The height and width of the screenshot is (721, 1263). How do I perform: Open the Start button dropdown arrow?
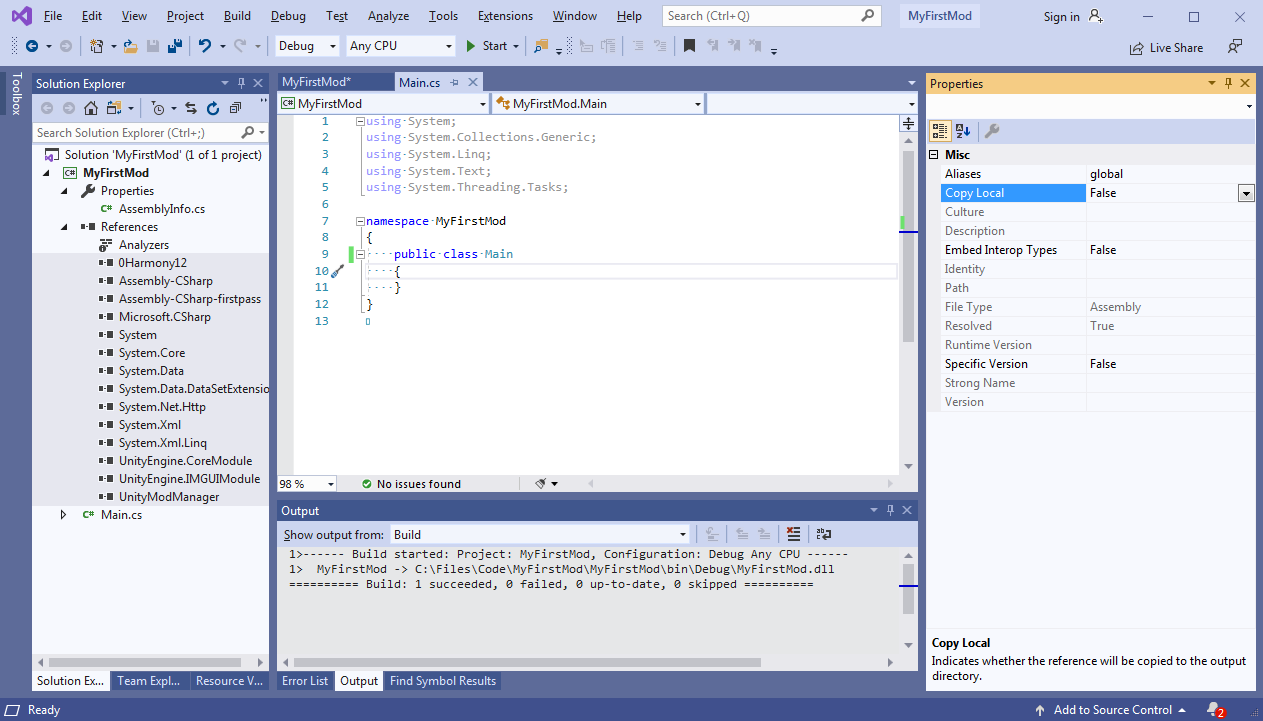(516, 46)
